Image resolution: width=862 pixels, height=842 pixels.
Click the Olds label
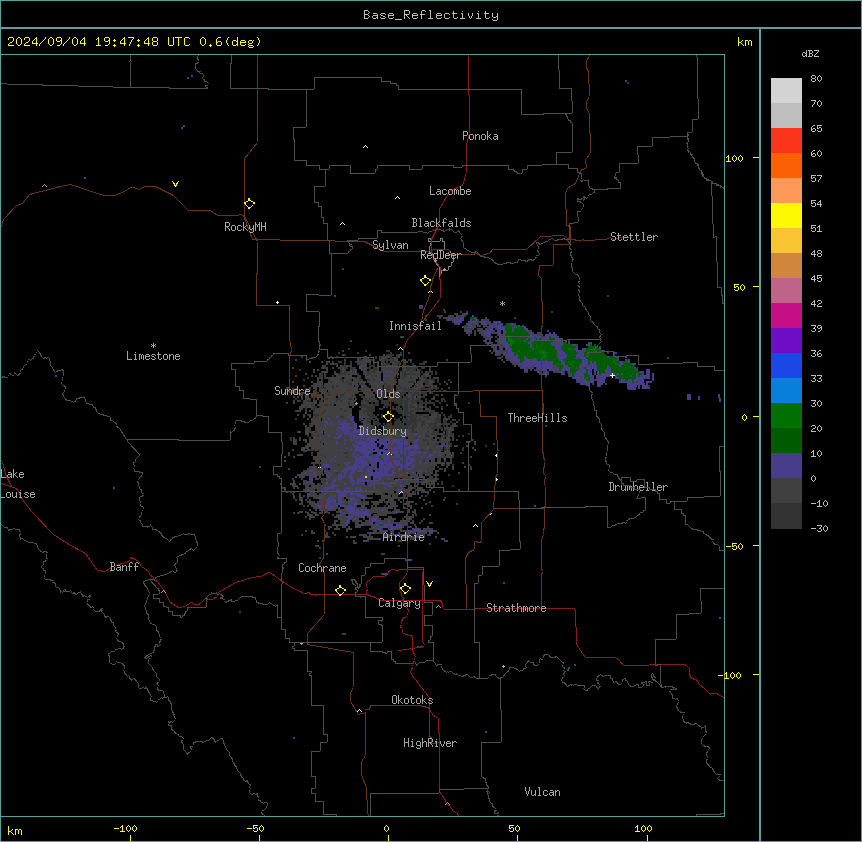coord(388,394)
